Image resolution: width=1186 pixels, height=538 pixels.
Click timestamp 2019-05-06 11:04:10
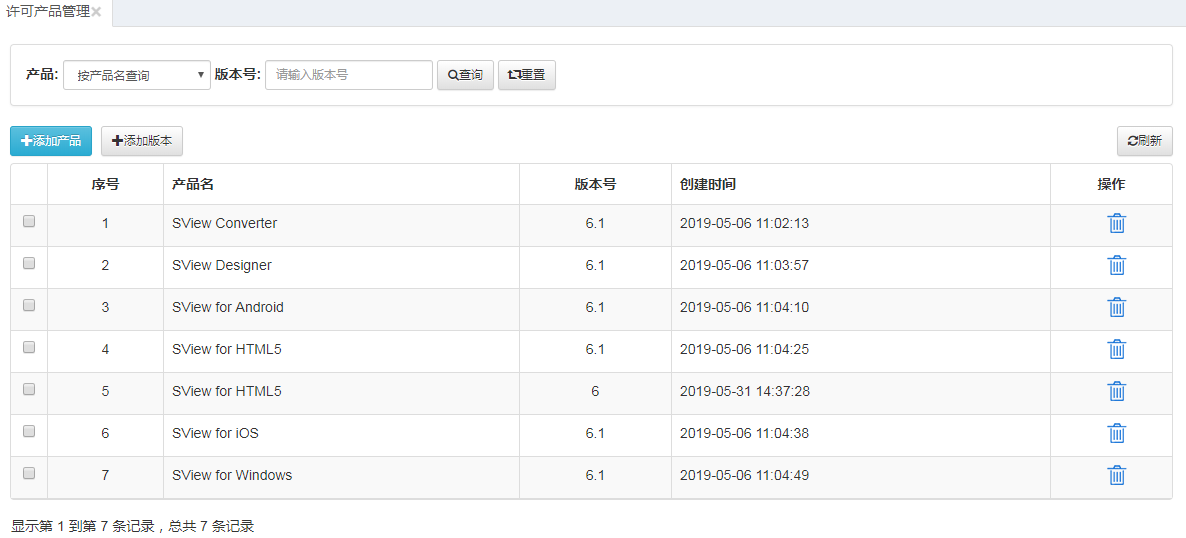coord(745,307)
